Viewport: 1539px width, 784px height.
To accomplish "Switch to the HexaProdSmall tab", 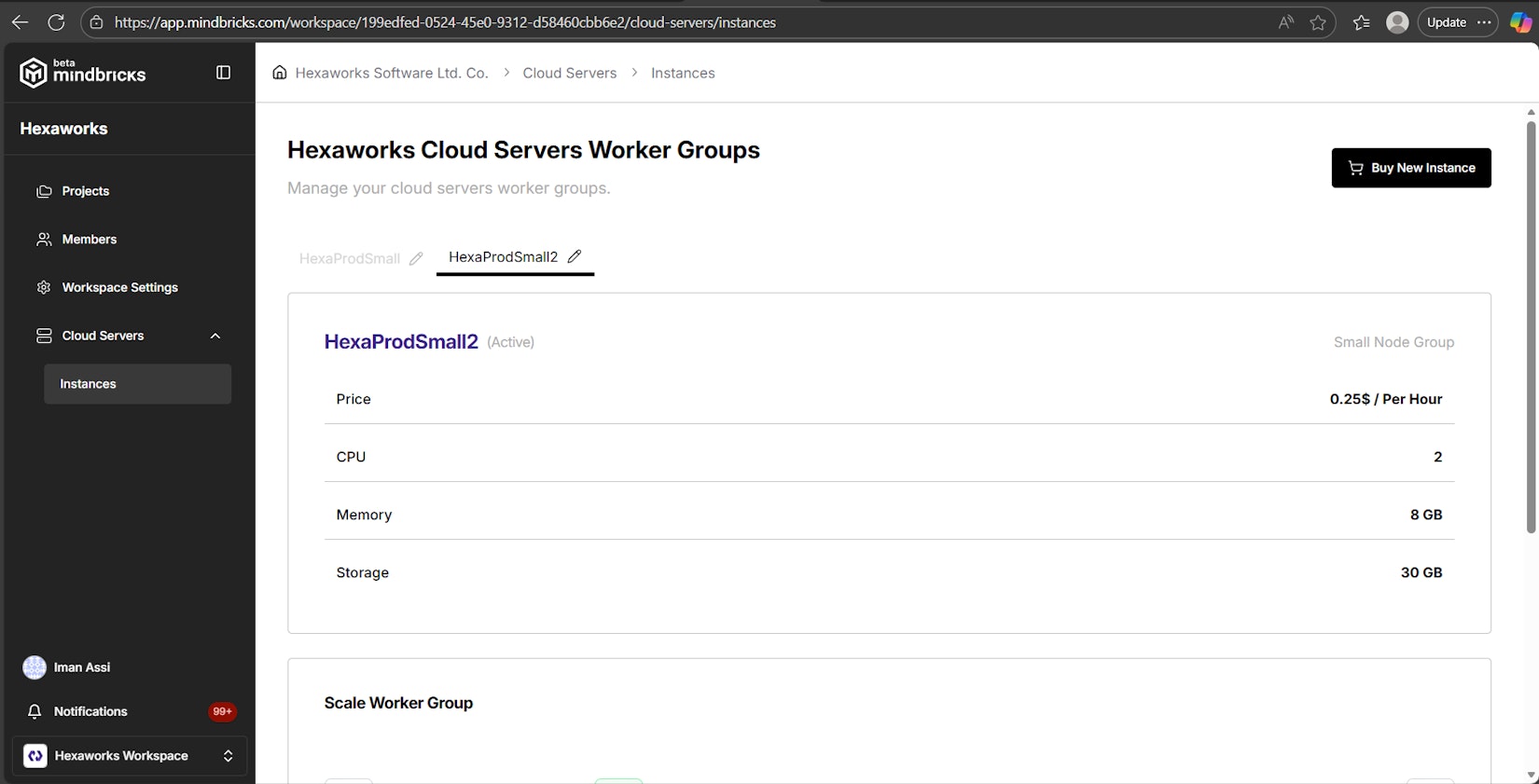I will pyautogui.click(x=350, y=258).
